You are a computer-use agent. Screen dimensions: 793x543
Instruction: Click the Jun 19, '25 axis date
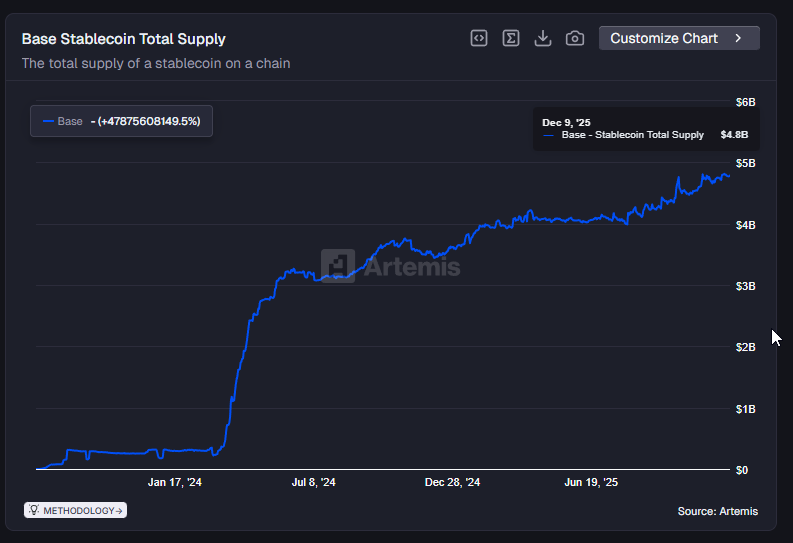click(591, 482)
